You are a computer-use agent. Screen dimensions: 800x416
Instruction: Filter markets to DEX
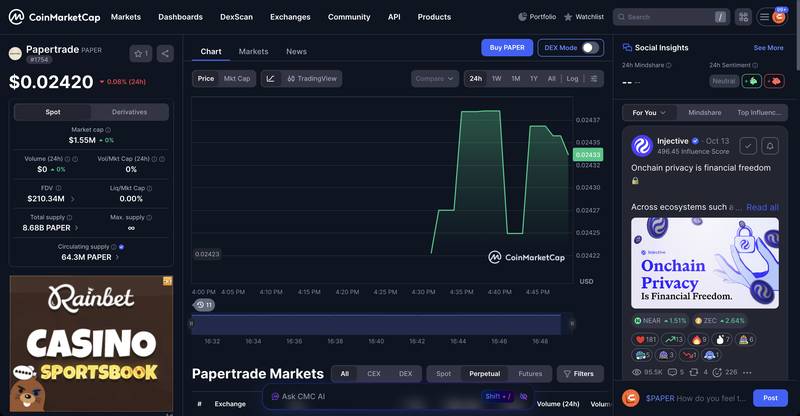pyautogui.click(x=406, y=374)
